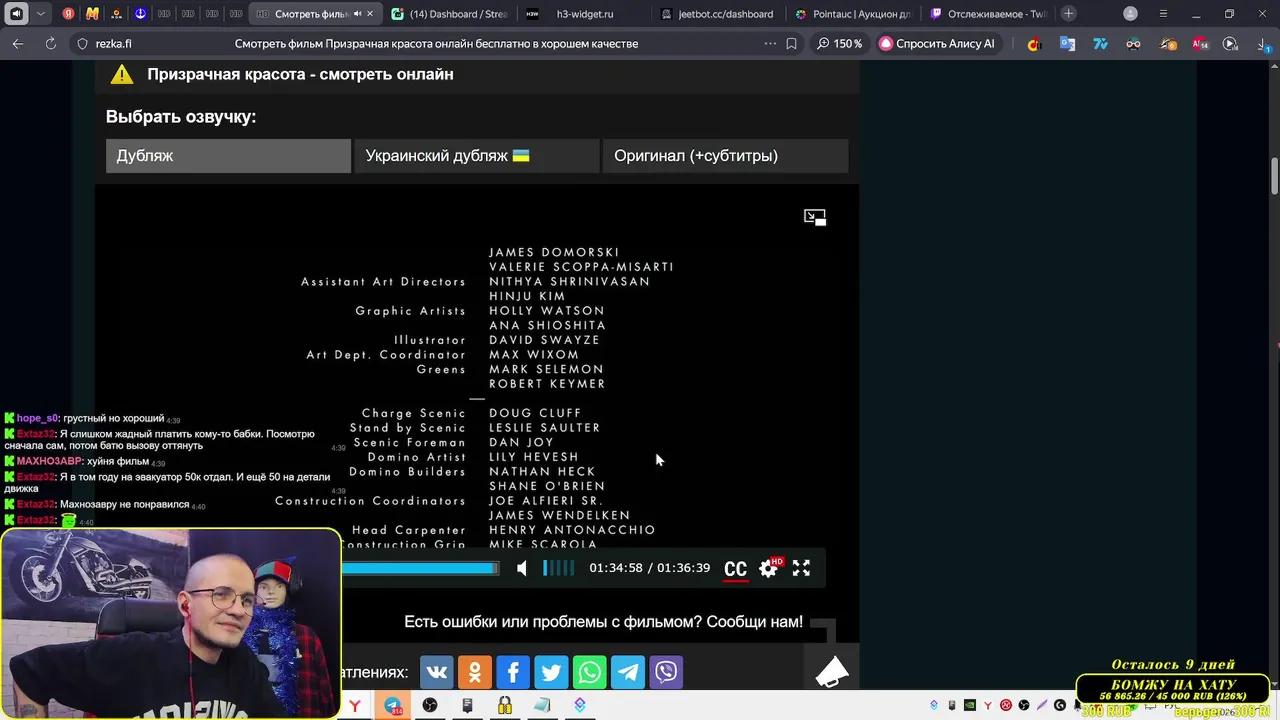Open browser downloads icon
Viewport: 1280px width, 720px height.
[1264, 44]
